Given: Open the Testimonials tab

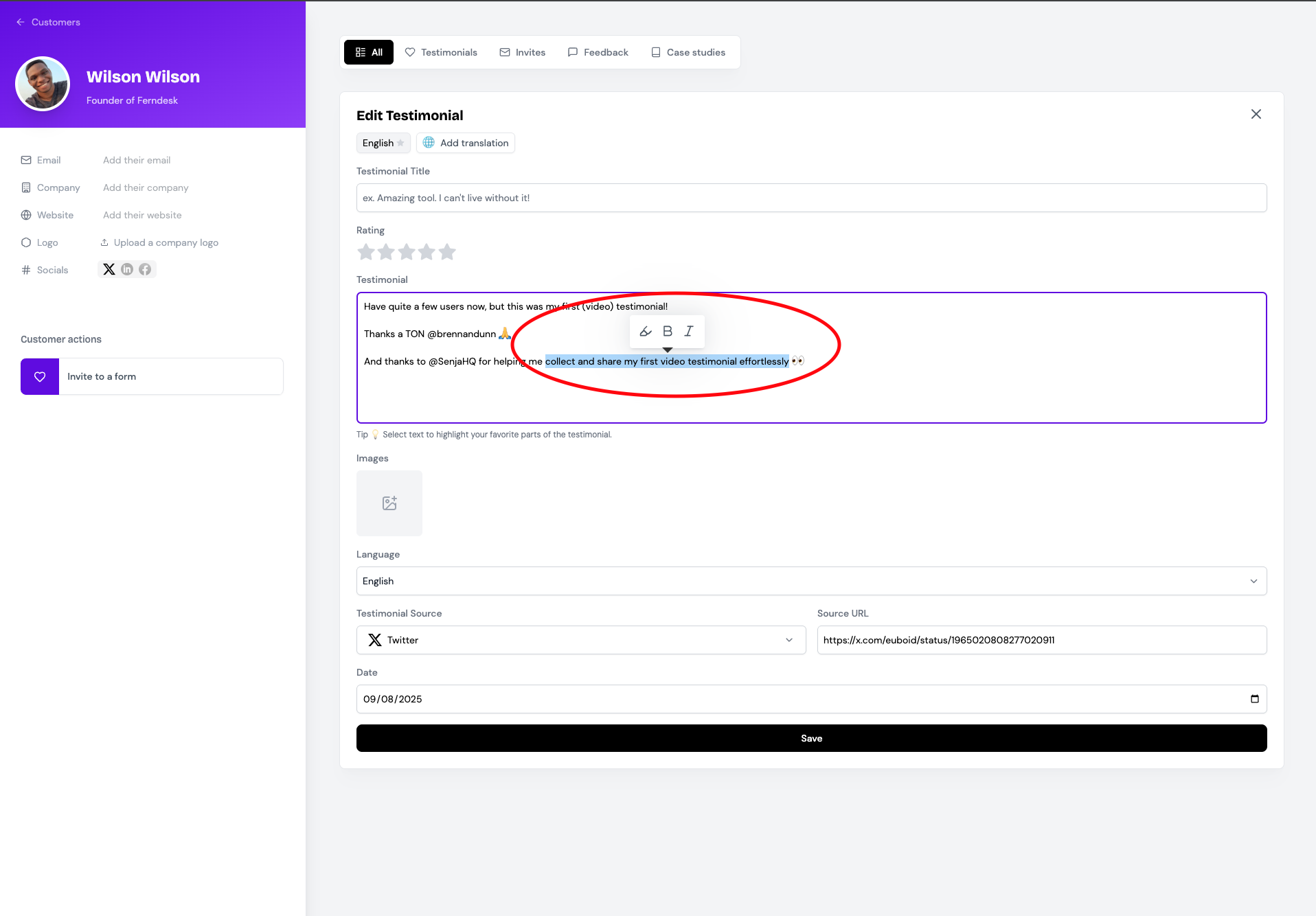Looking at the screenshot, I should click(441, 52).
